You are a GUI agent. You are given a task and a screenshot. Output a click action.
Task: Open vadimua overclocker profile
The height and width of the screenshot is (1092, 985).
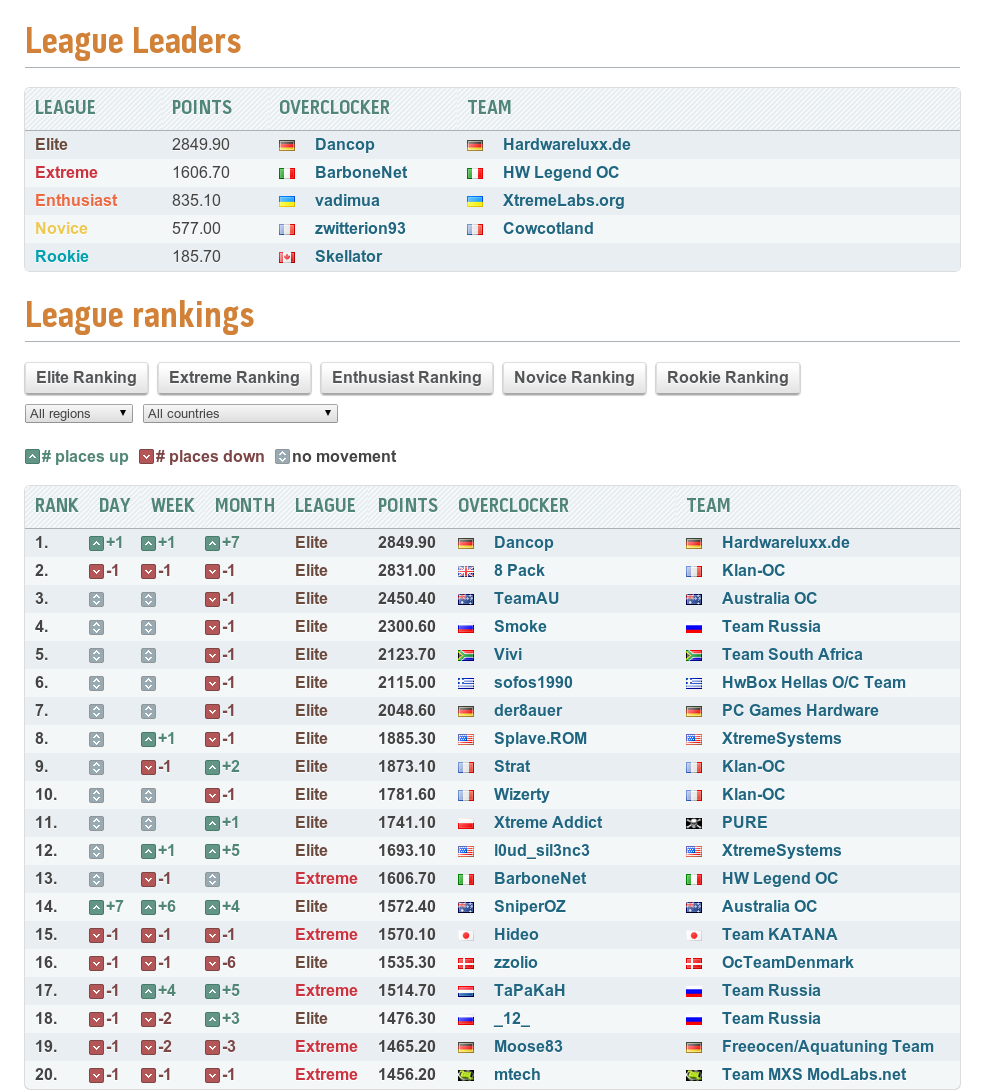point(347,201)
